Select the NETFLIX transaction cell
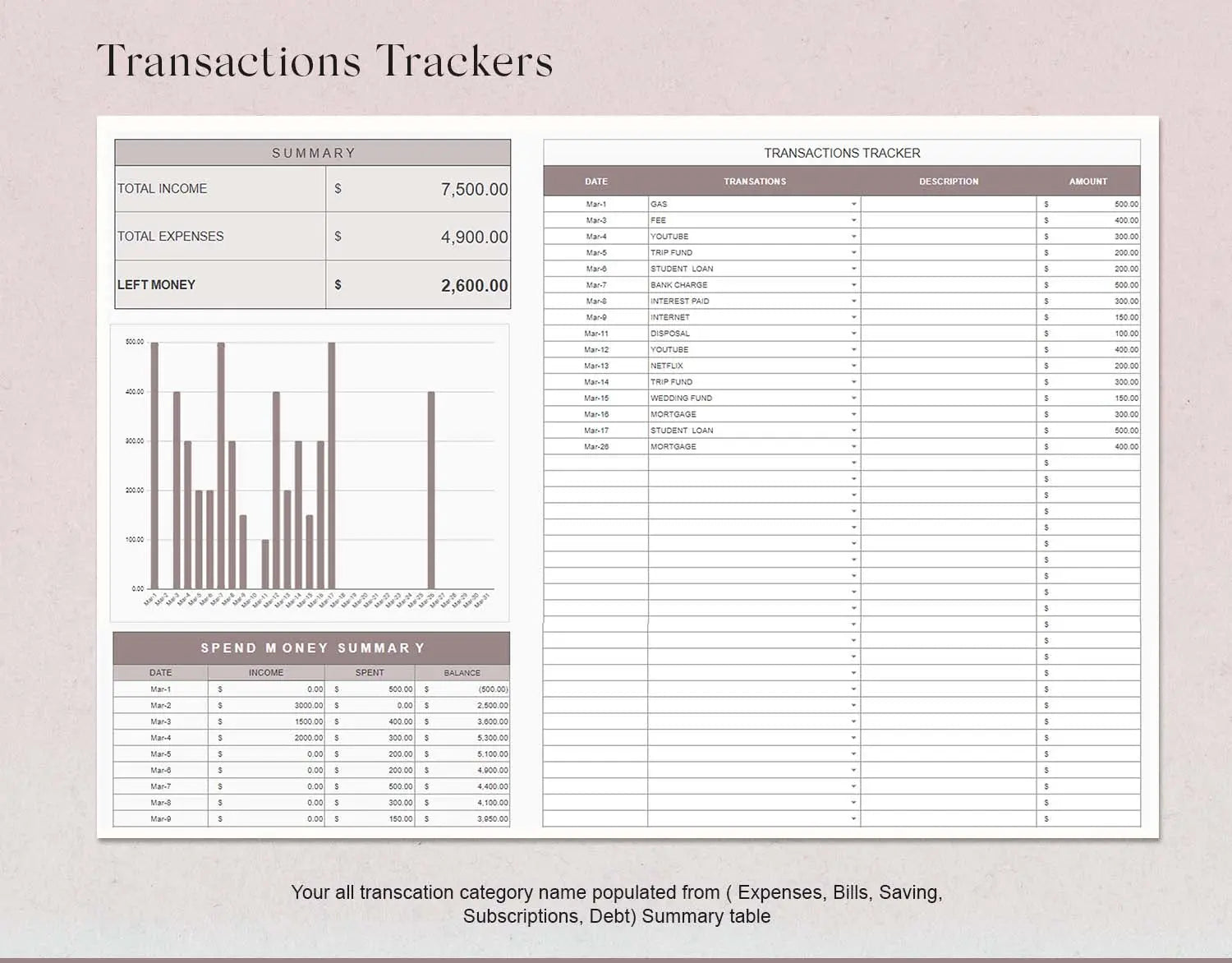Viewport: 1232px width, 963px height. pos(755,366)
